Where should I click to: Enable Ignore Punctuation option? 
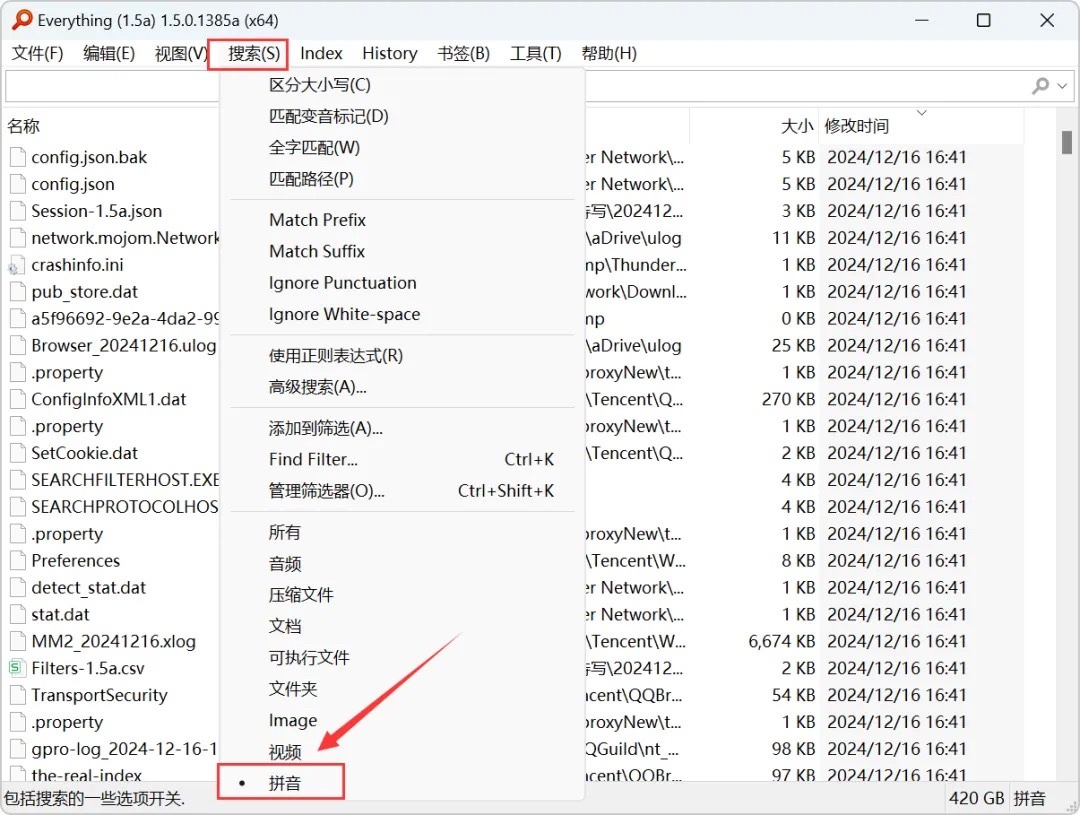[403, 282]
